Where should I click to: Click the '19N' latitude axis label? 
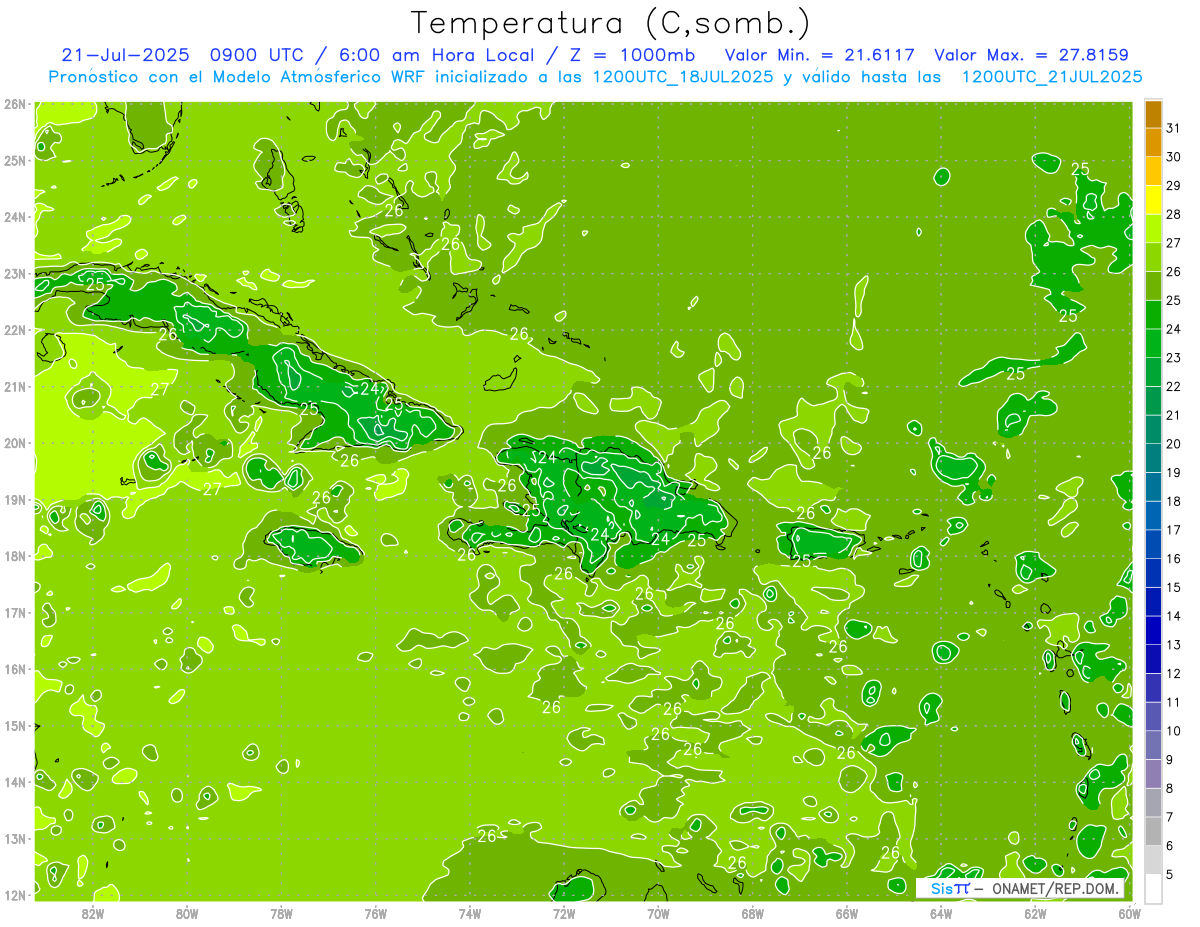(x=15, y=499)
